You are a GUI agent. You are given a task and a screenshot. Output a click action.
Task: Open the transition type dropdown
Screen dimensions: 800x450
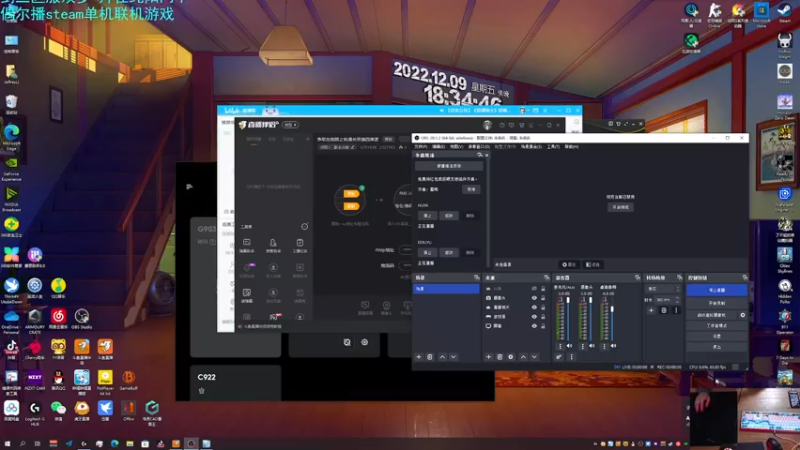click(663, 289)
